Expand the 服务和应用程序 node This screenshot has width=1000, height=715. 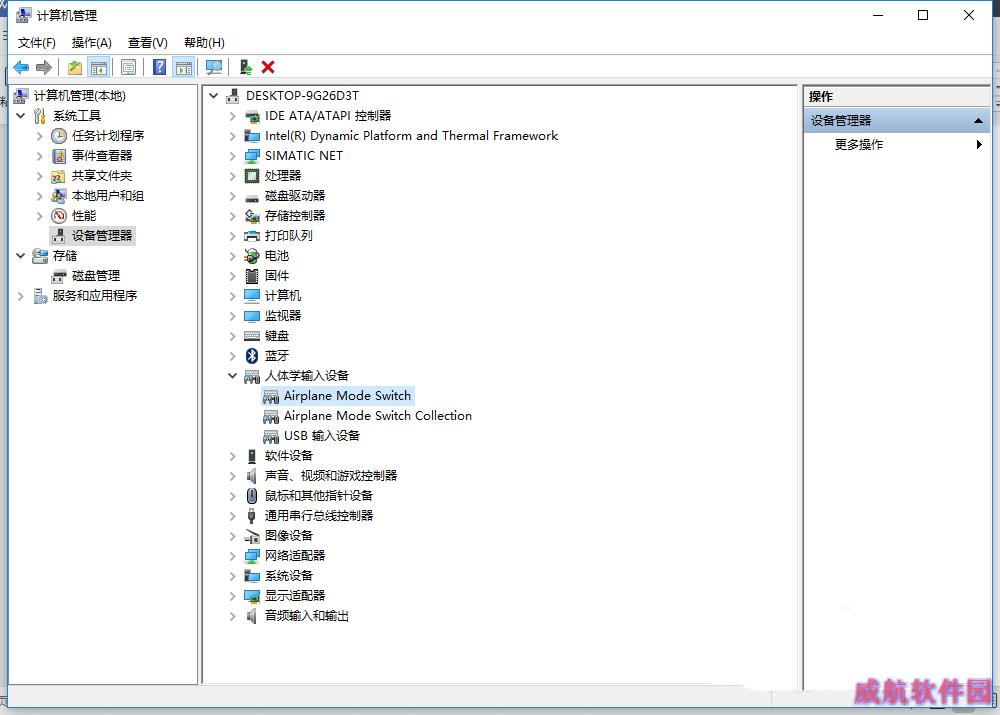click(21, 296)
